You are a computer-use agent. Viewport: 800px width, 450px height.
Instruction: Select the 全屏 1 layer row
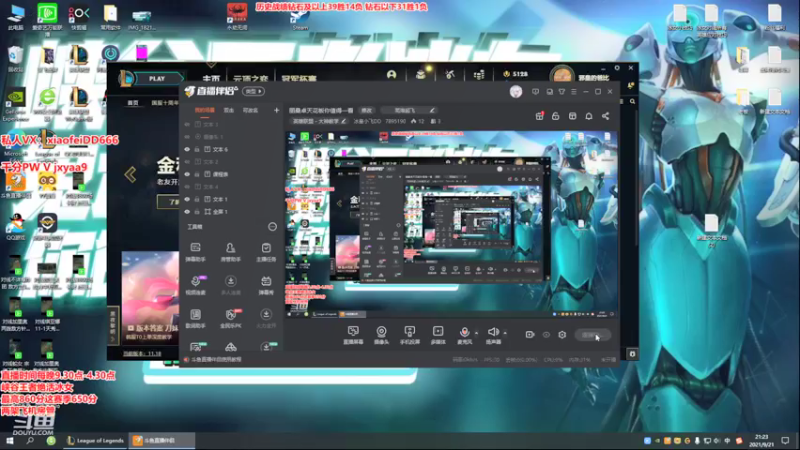[231, 211]
